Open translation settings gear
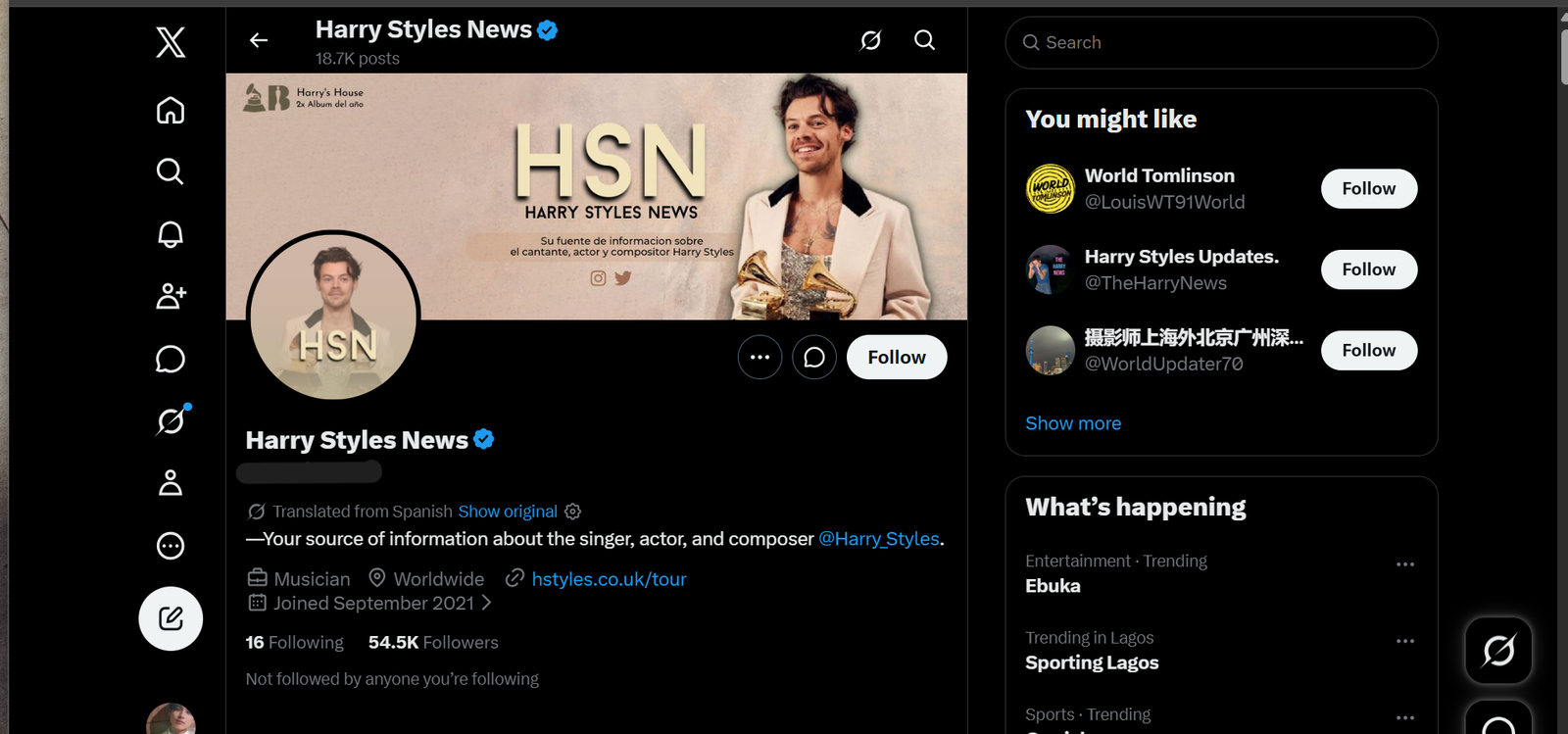Viewport: 1568px width, 734px height. tap(573, 512)
